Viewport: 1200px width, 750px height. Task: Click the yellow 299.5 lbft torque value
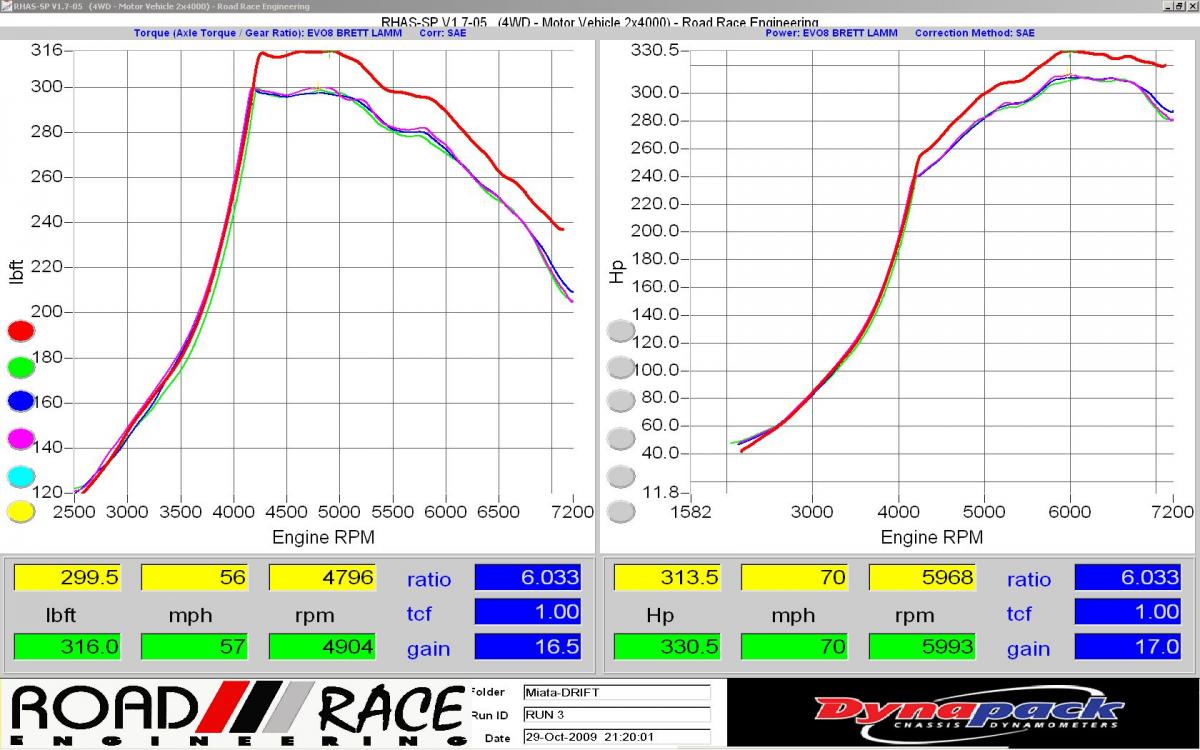point(68,577)
